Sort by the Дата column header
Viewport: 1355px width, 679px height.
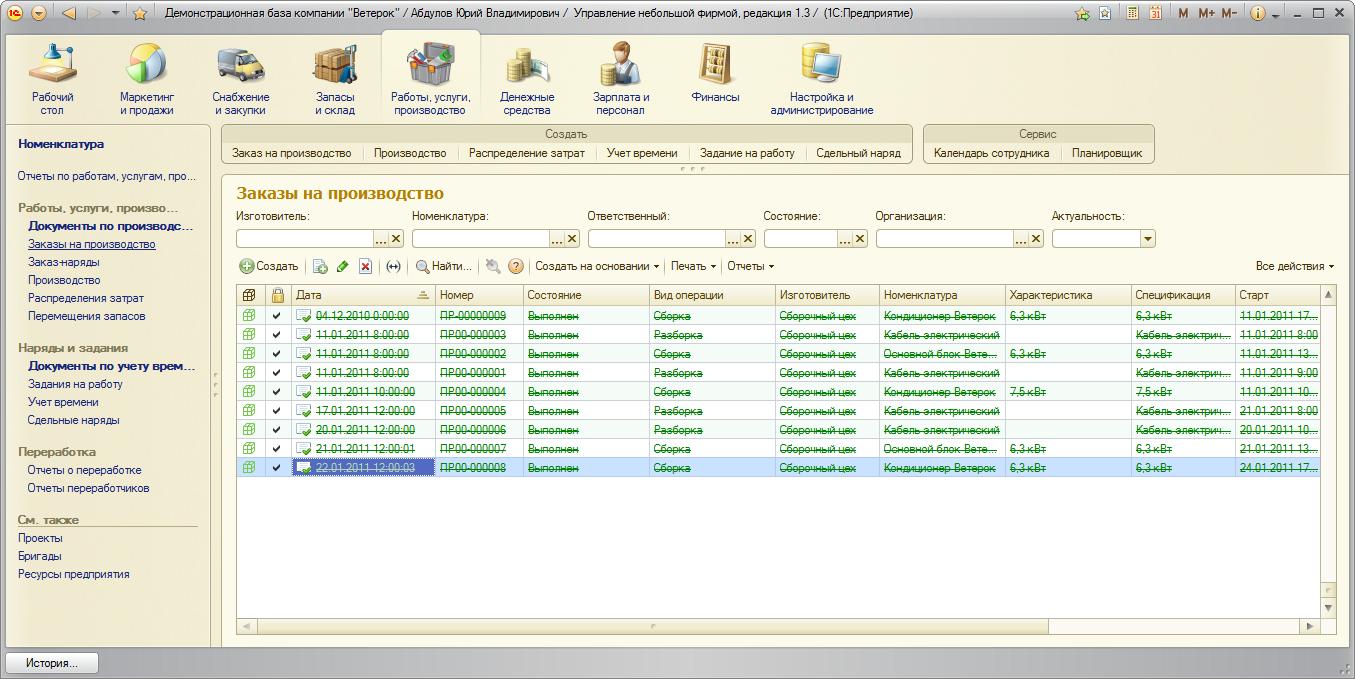coord(363,295)
